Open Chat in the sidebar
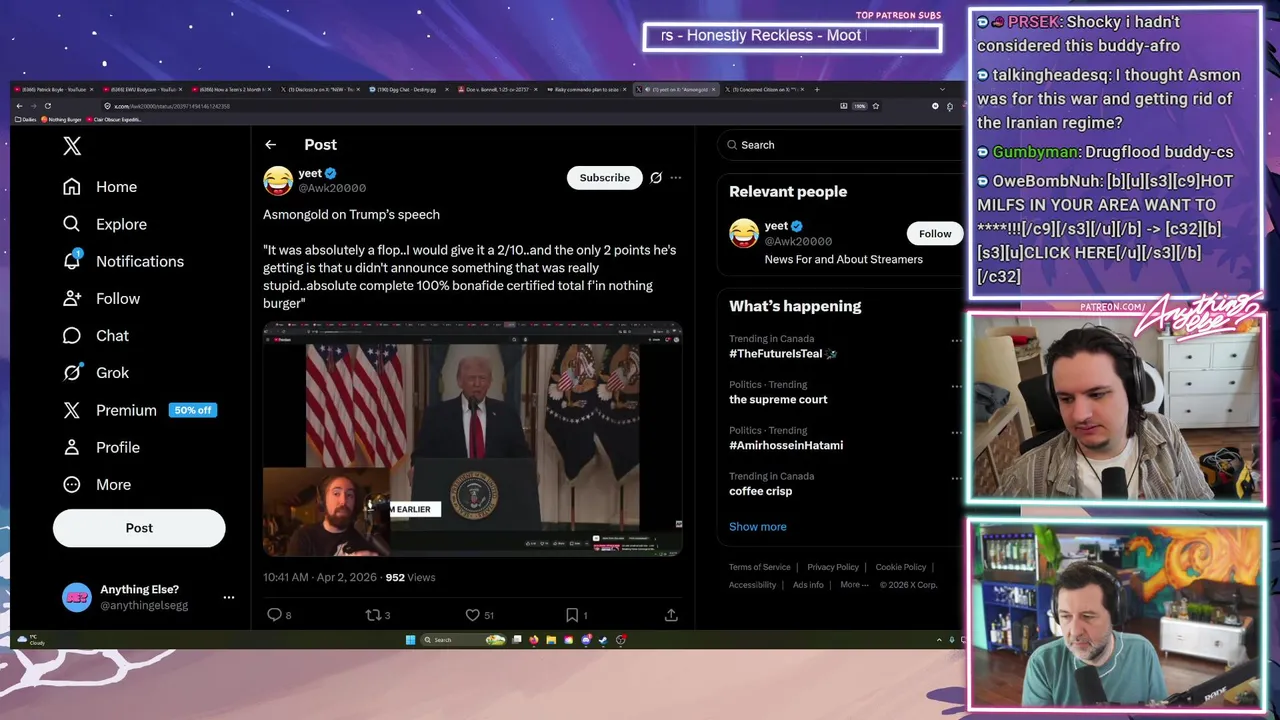 pyautogui.click(x=96, y=335)
